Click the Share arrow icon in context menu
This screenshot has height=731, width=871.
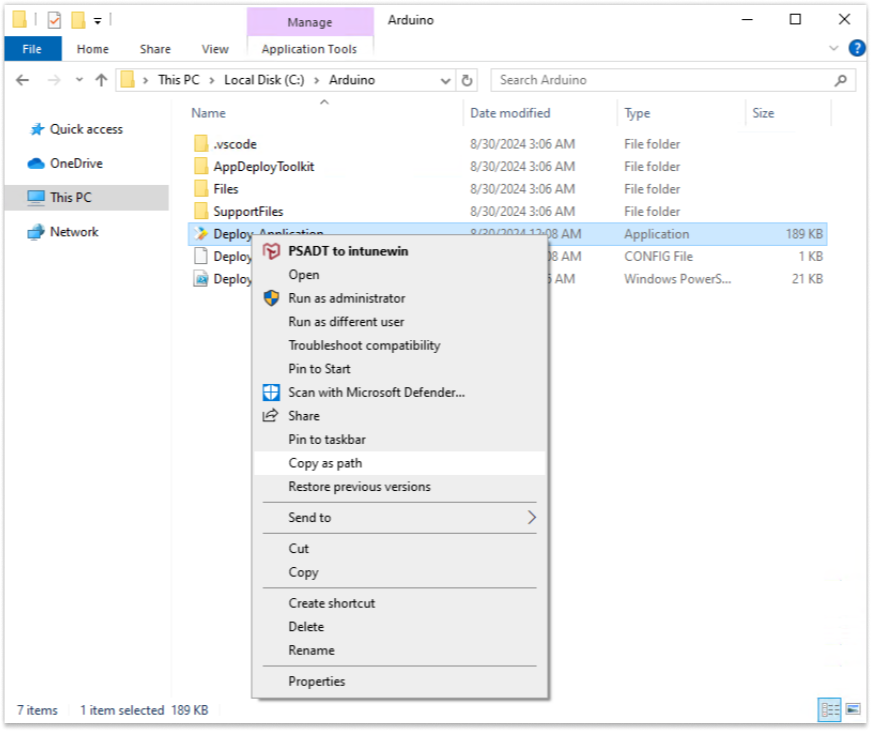(270, 415)
